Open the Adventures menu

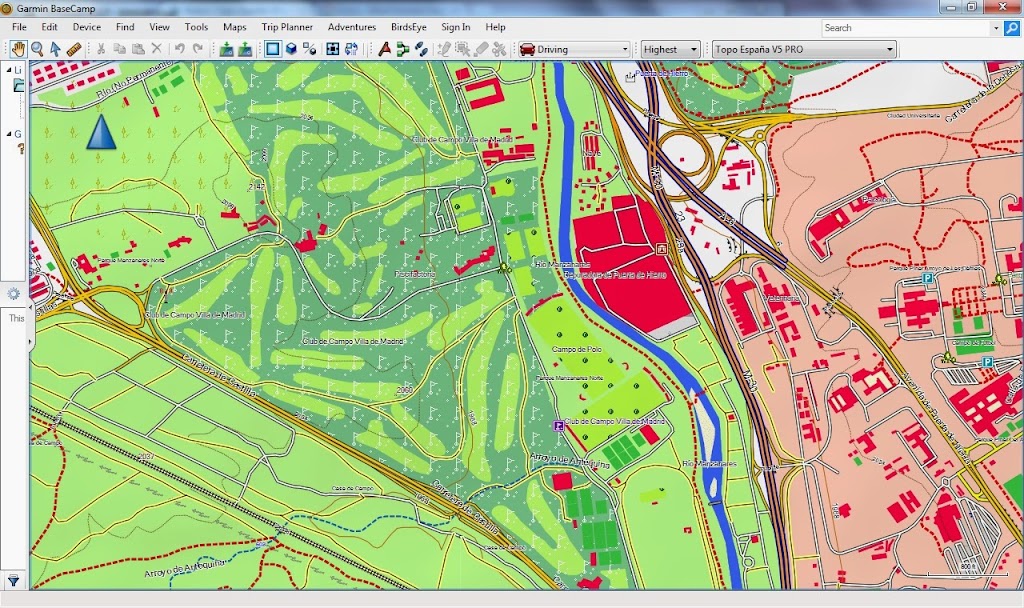pyautogui.click(x=352, y=27)
